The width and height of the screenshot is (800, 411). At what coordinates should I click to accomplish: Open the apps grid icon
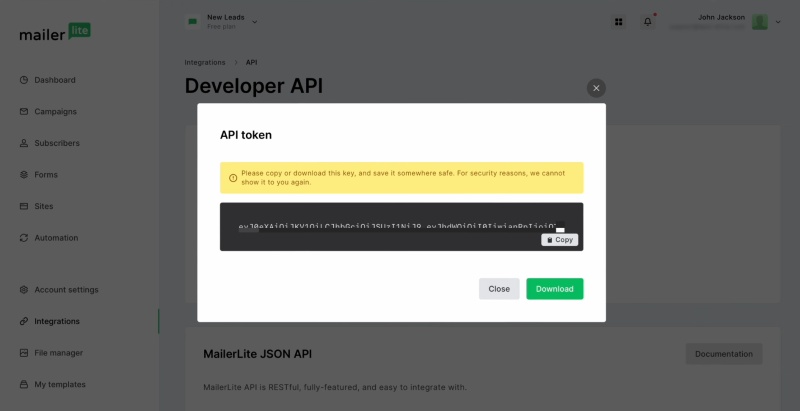pos(619,22)
